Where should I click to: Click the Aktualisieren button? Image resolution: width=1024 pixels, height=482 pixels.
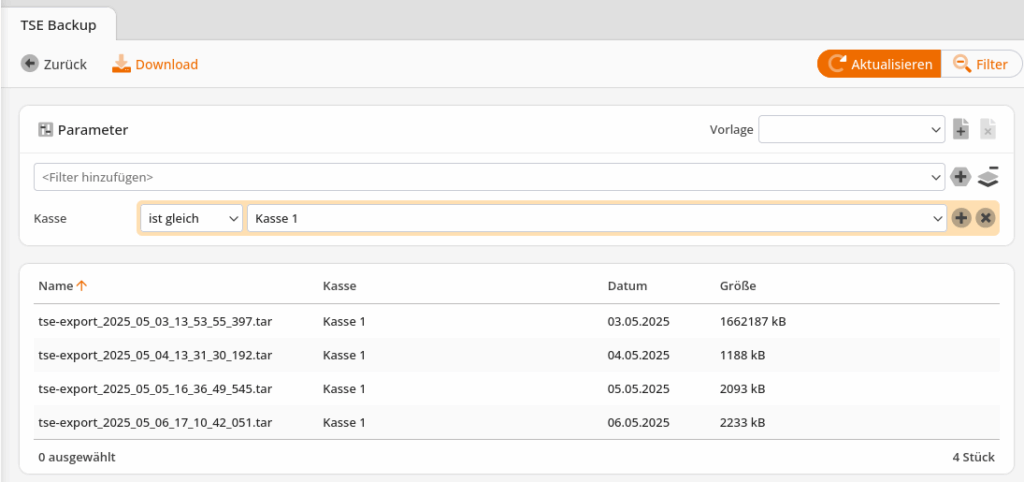(x=879, y=64)
